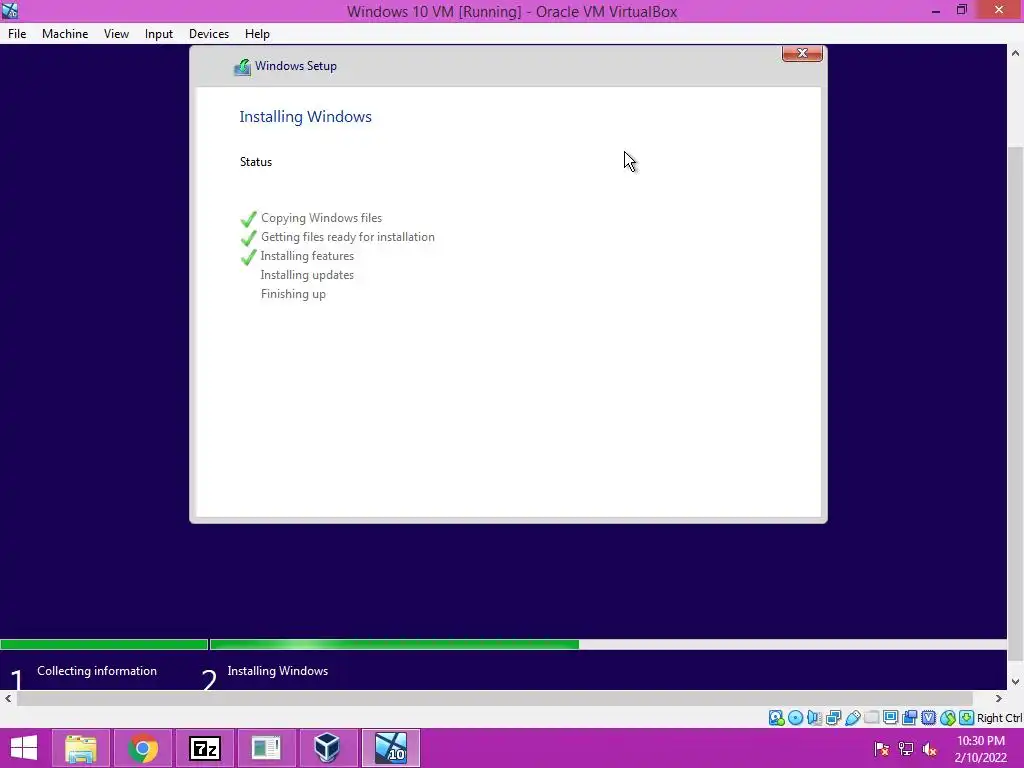Close the VirtualBox VM window
Screen dimensions: 1024x768
click(x=999, y=10)
